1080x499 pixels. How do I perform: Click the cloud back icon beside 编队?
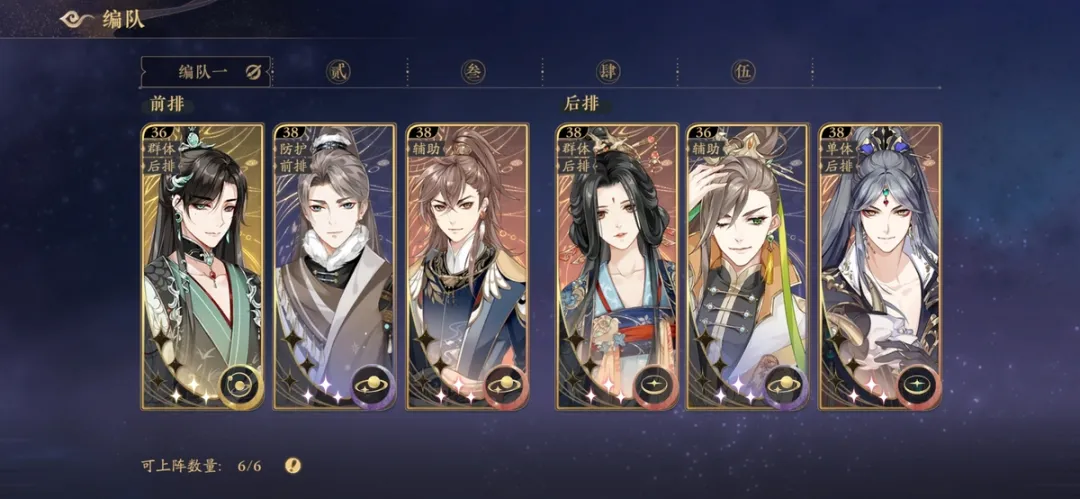(76, 19)
